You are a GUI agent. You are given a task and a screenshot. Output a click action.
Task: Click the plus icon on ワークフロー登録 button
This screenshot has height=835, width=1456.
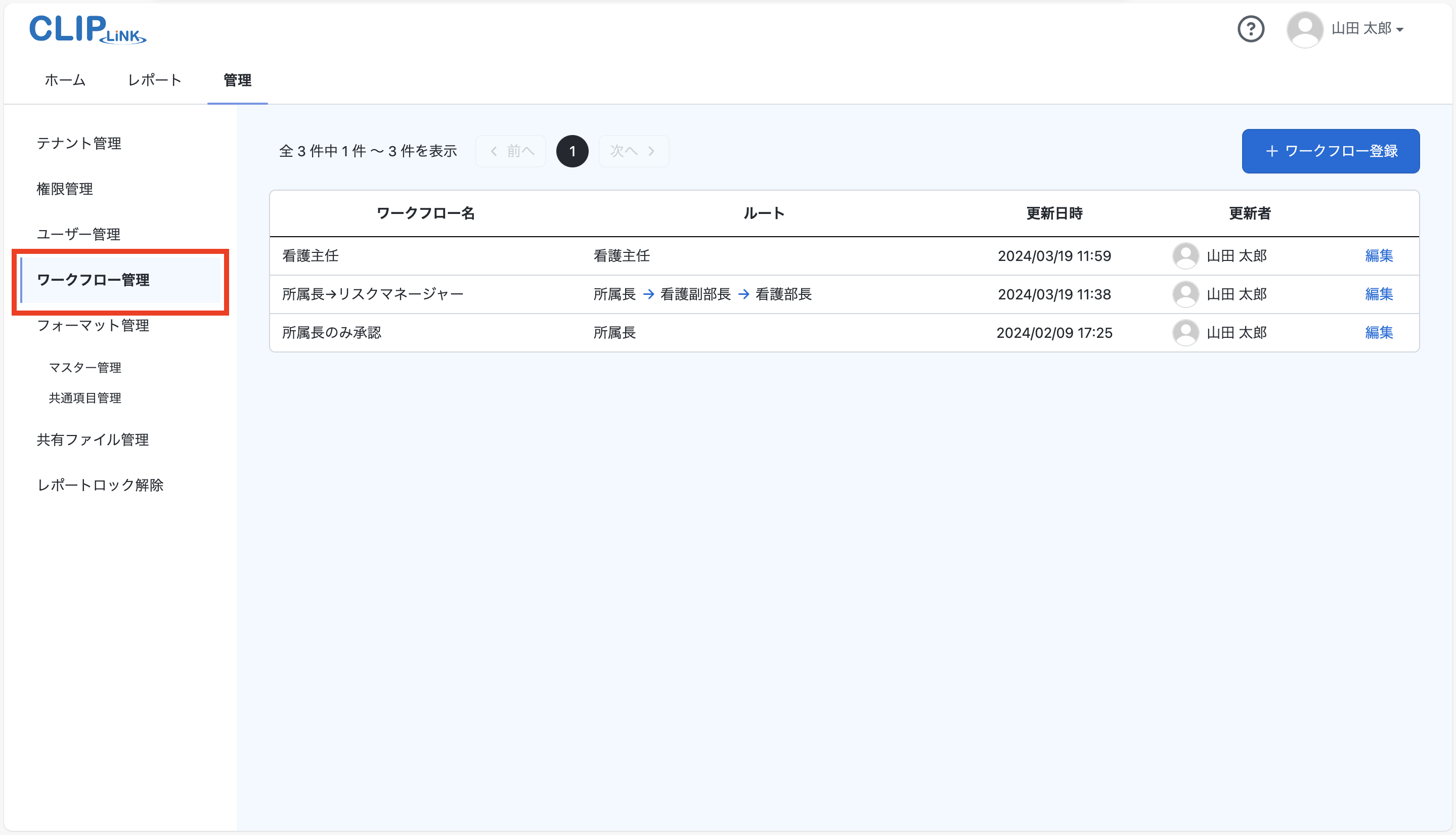tap(1272, 151)
